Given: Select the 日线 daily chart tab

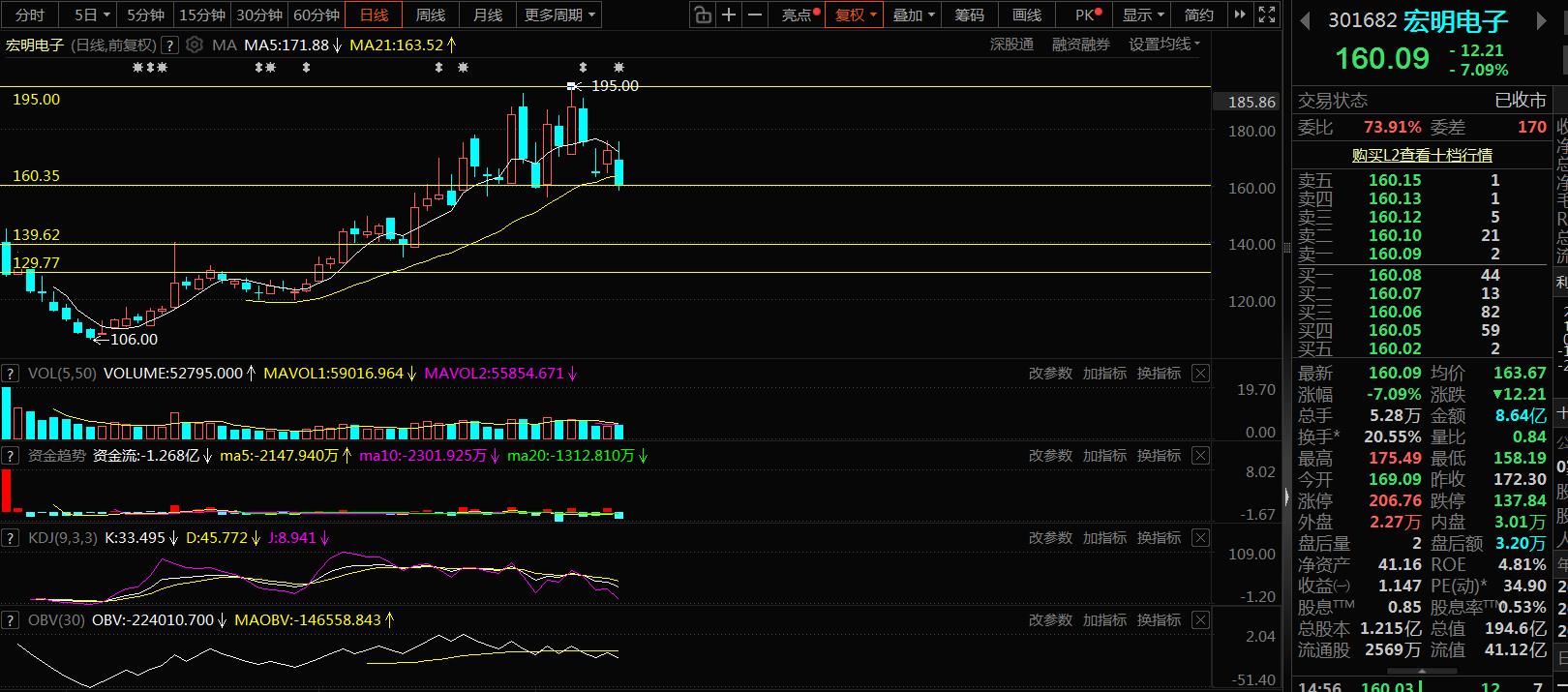Looking at the screenshot, I should (374, 15).
